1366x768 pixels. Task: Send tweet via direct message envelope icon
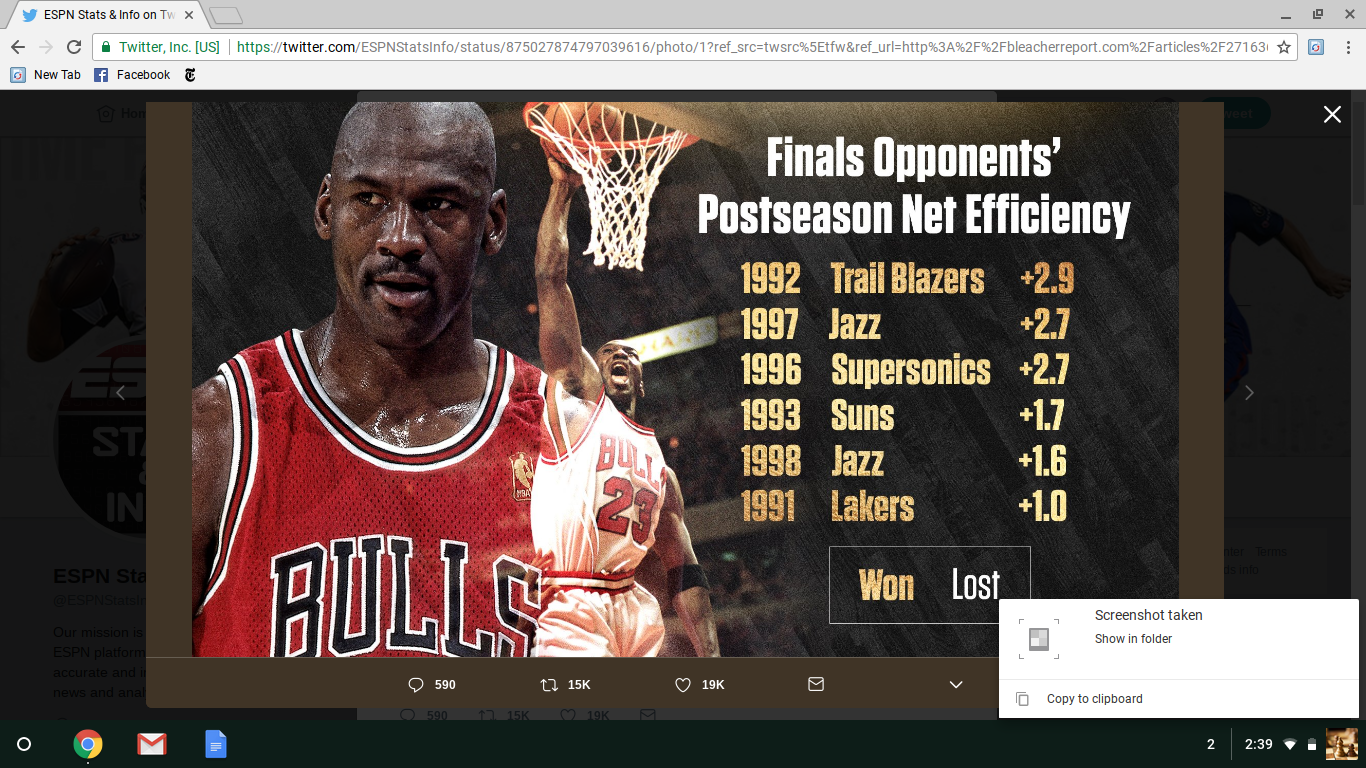point(816,684)
